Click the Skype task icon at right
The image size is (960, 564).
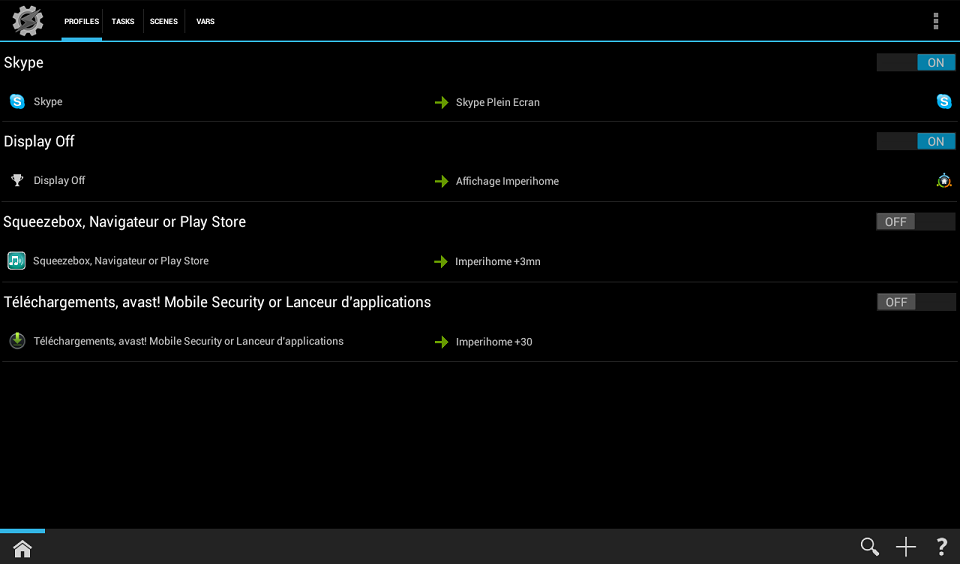[x=944, y=102]
